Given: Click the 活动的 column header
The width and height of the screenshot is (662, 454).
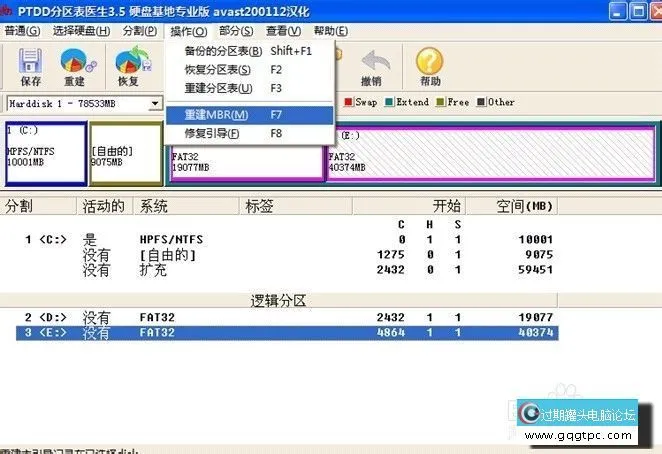Looking at the screenshot, I should pos(105,206).
